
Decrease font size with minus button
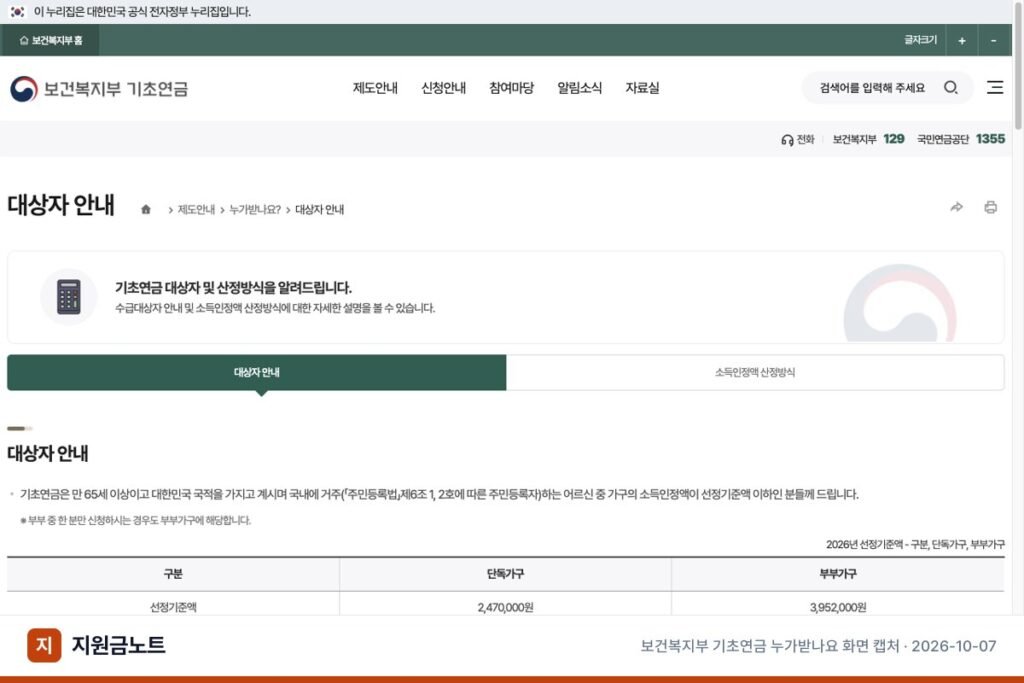(x=993, y=40)
